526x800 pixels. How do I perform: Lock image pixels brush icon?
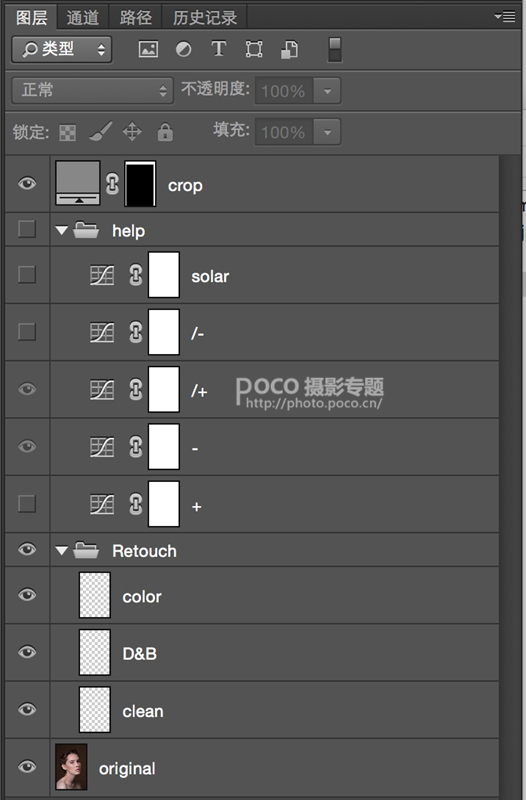(101, 132)
